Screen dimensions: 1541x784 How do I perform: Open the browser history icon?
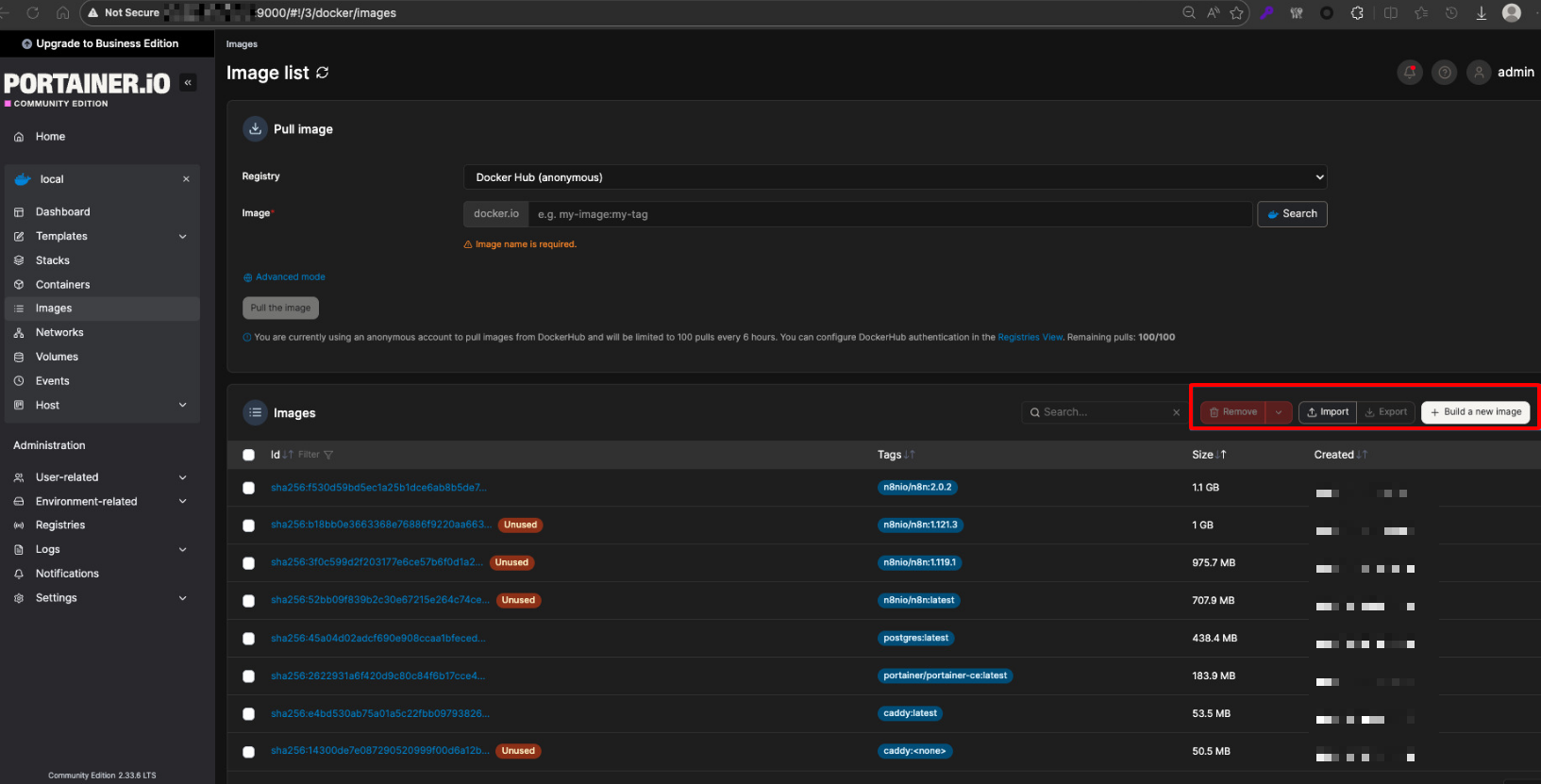pos(1451,13)
